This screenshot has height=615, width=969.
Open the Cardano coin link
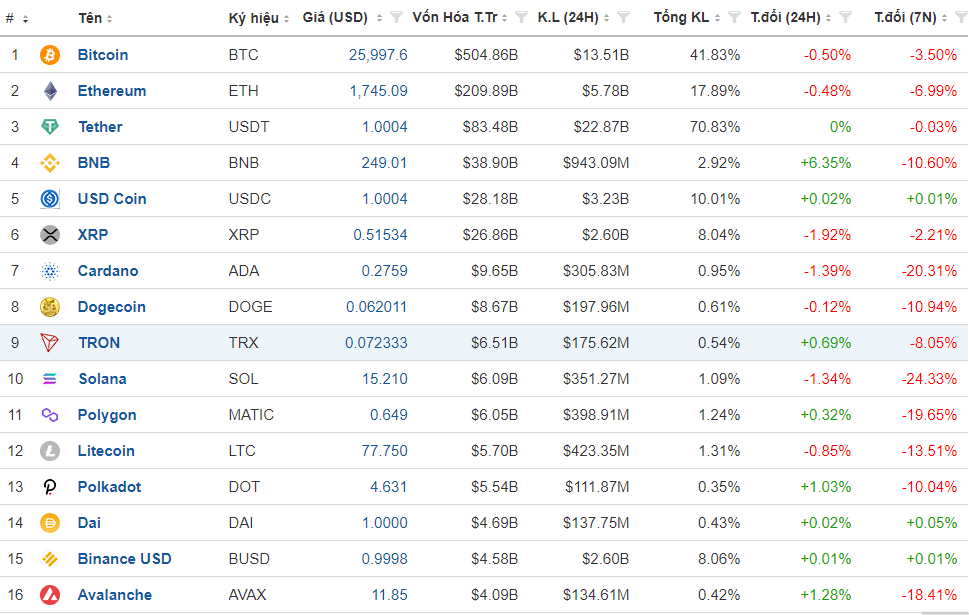tap(108, 271)
